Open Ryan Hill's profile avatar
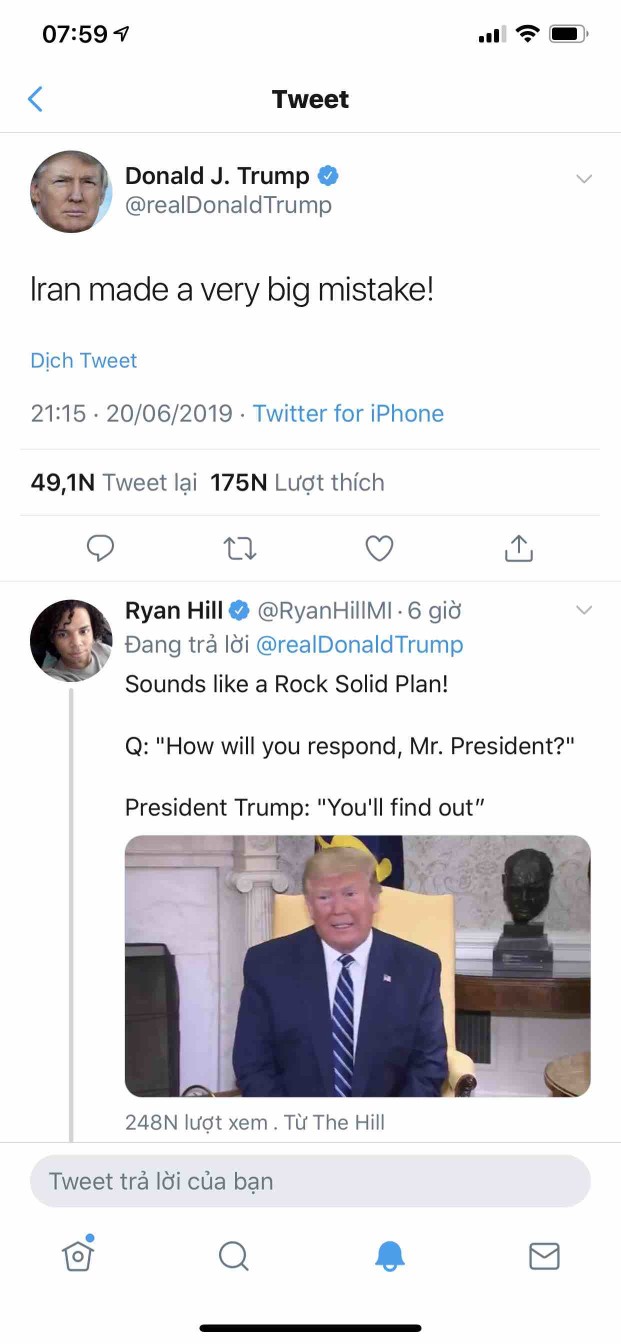This screenshot has width=621, height=1344. pos(71,641)
